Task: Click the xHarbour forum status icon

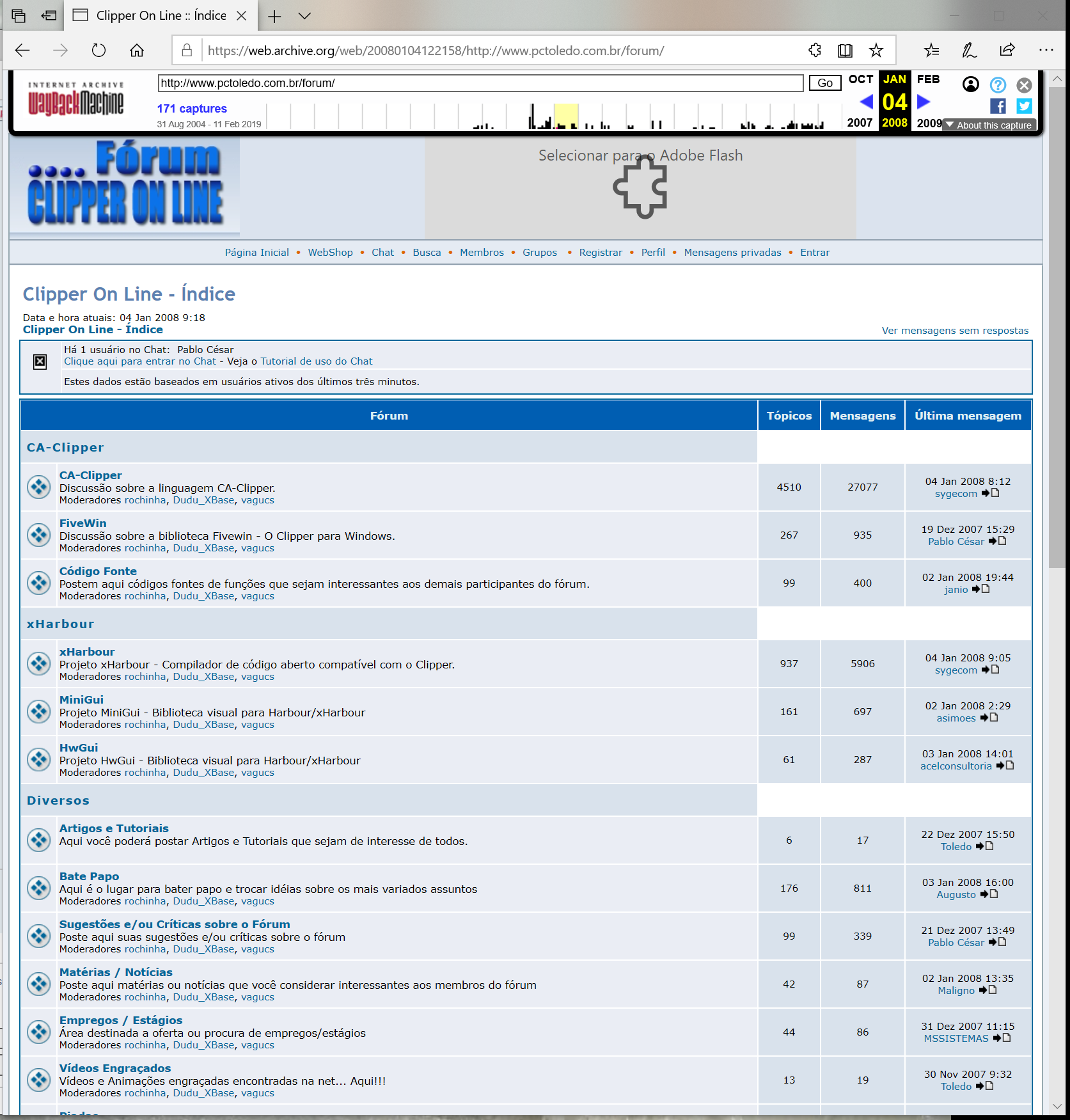Action: [39, 663]
